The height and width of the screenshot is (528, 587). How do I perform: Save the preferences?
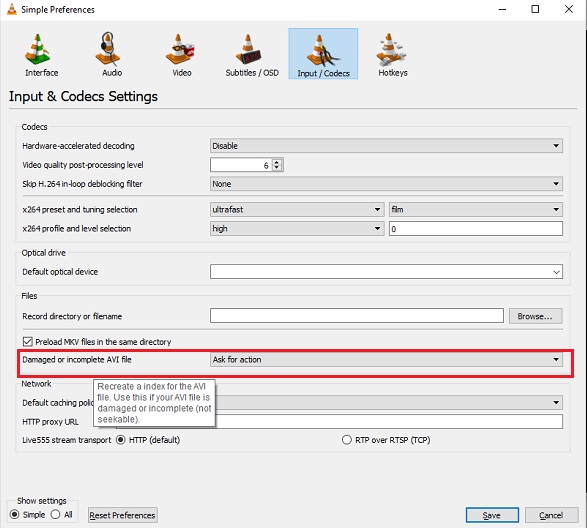point(492,515)
